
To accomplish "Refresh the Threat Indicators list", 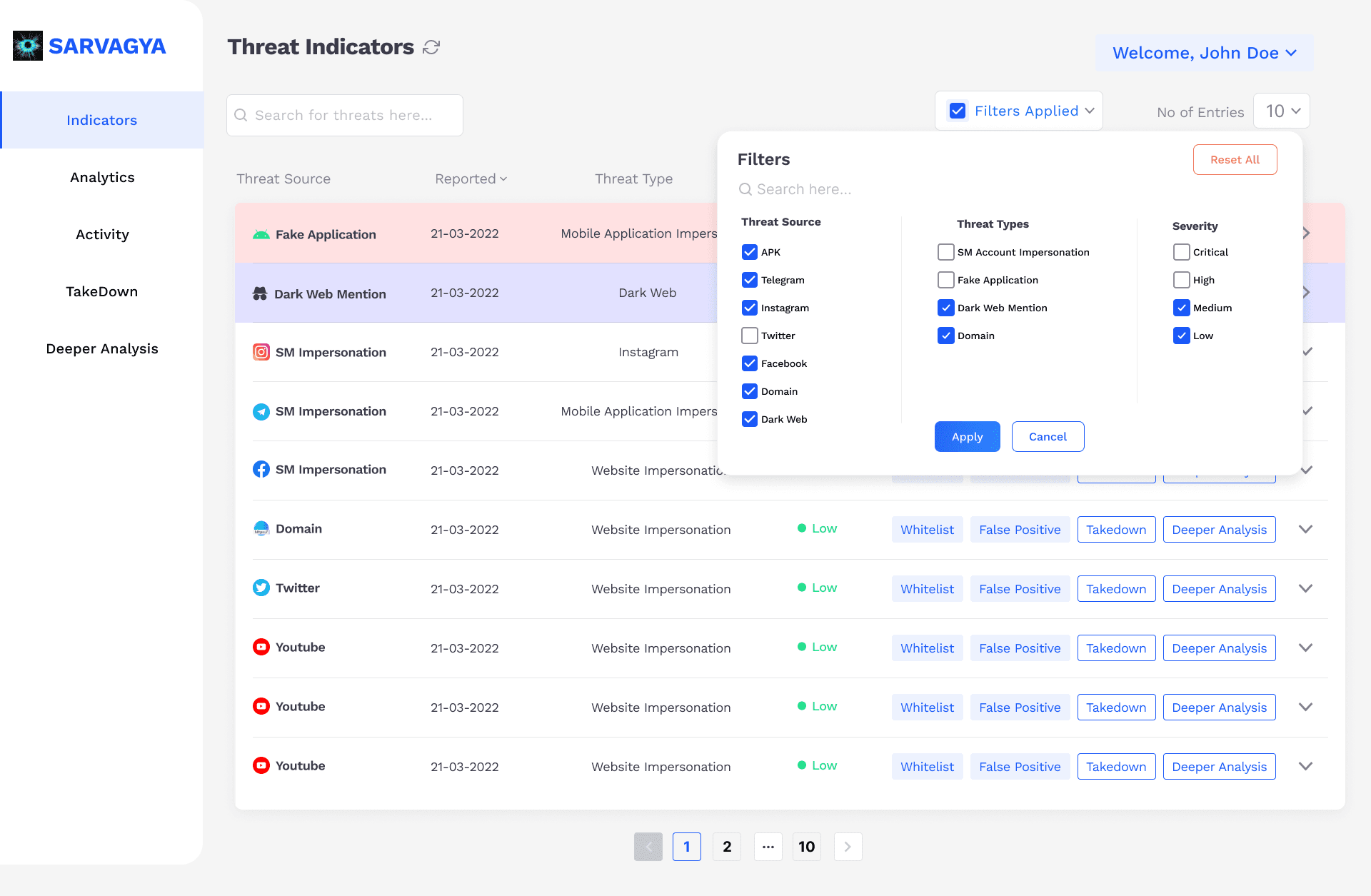I will coord(431,47).
